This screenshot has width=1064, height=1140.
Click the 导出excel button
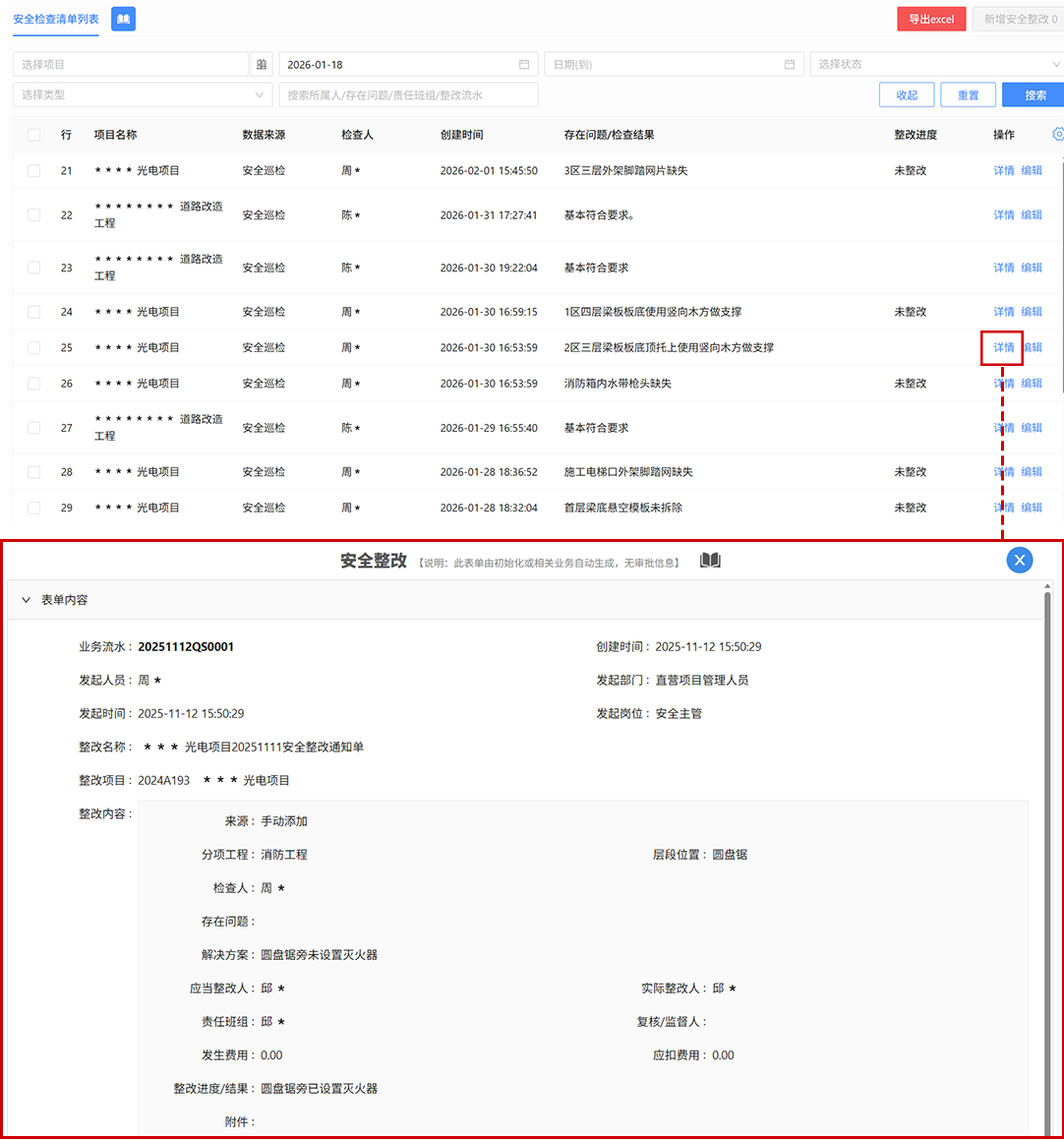click(930, 19)
